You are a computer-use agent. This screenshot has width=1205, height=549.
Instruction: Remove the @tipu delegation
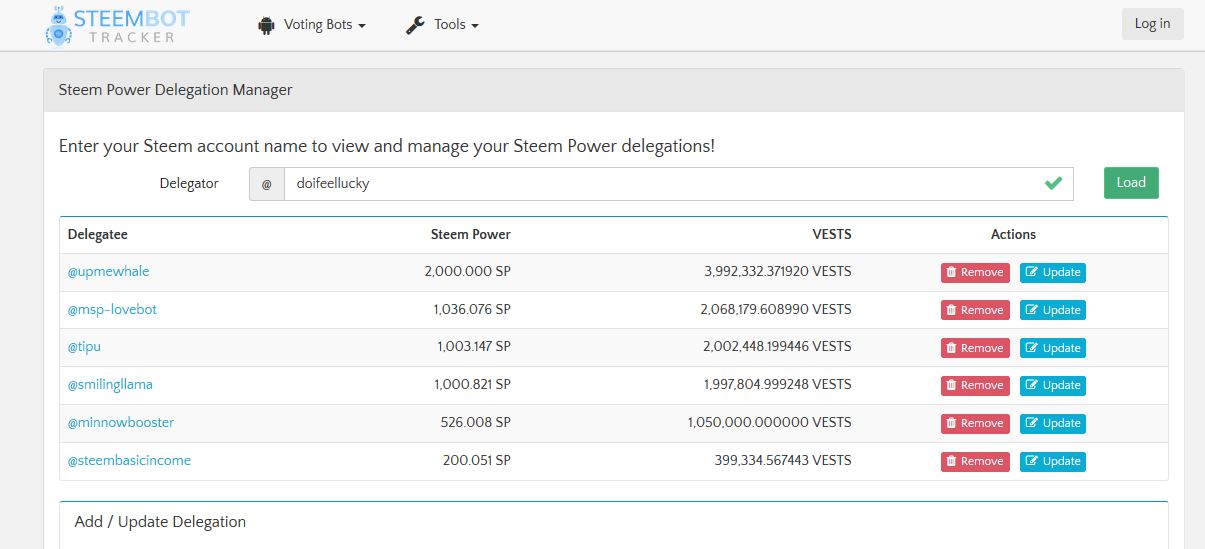click(x=974, y=348)
